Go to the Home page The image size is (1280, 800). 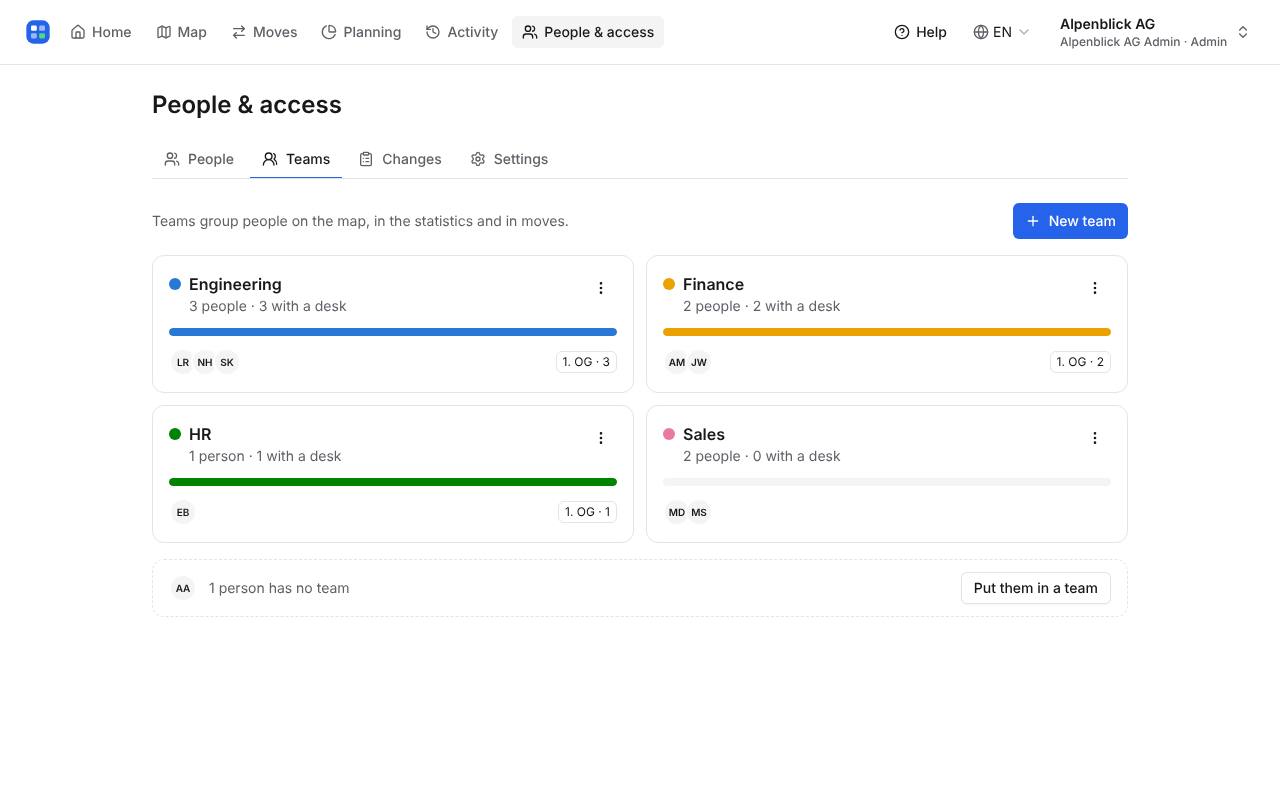coord(101,32)
